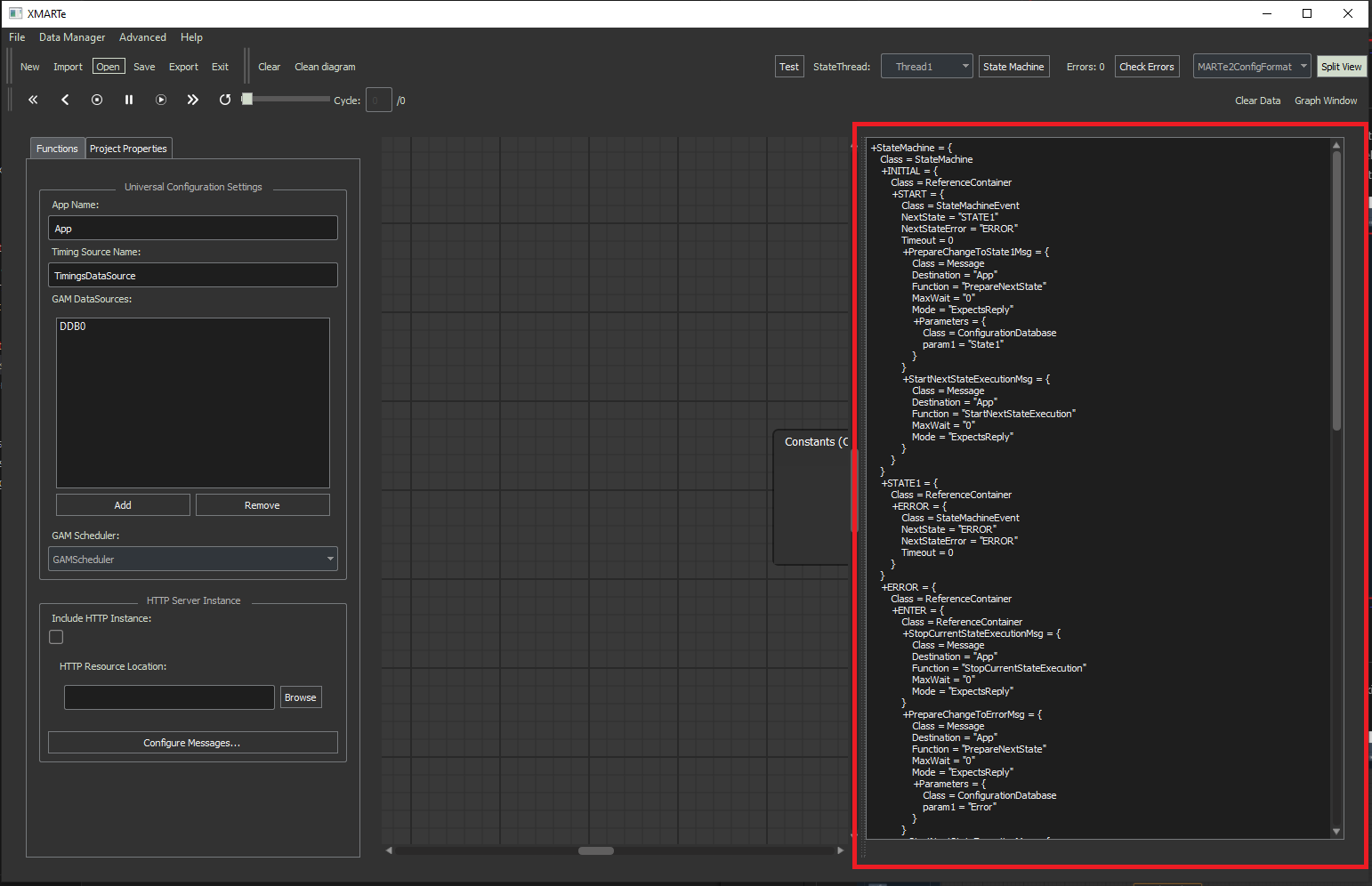Click the play icon
Screen dimensions: 1372x886
click(x=161, y=100)
